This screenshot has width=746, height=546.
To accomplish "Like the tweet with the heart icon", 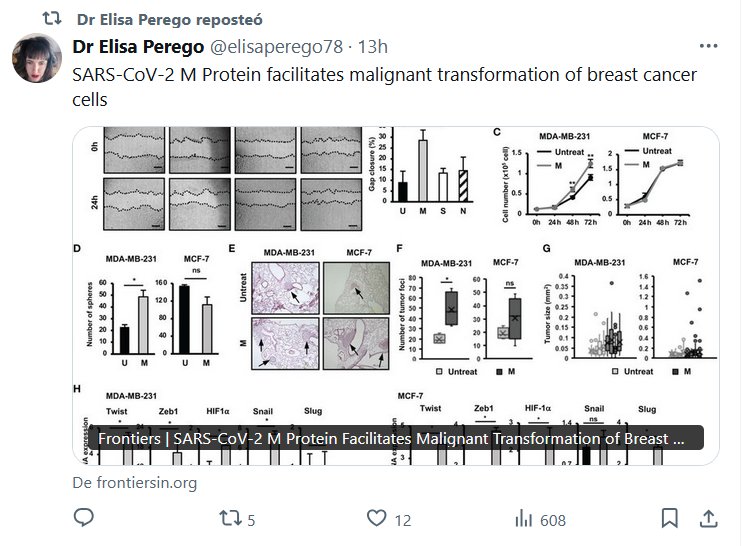I will (x=376, y=519).
